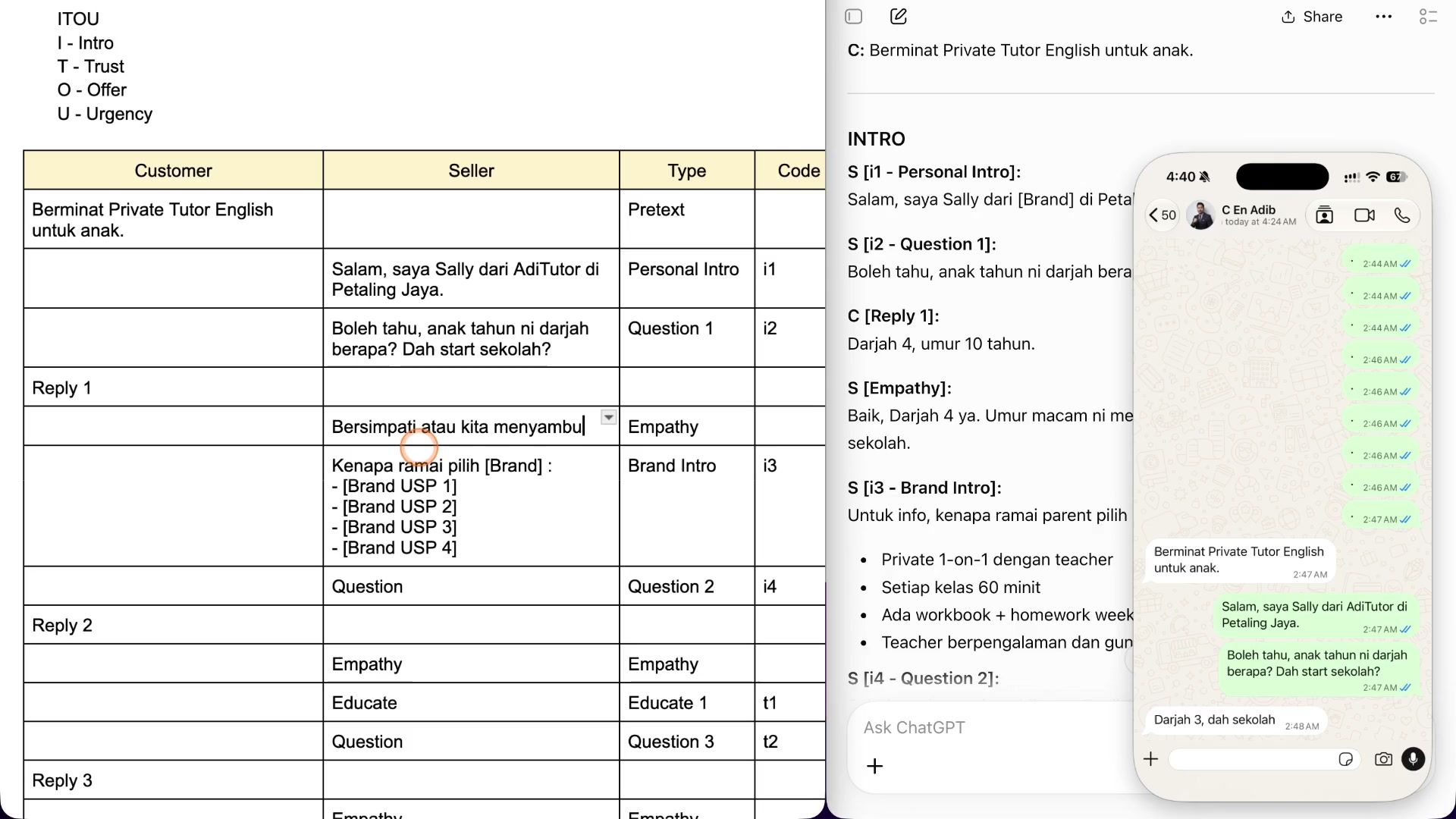Tap the WhatsApp microphone record button
This screenshot has width=1456, height=819.
(1414, 759)
